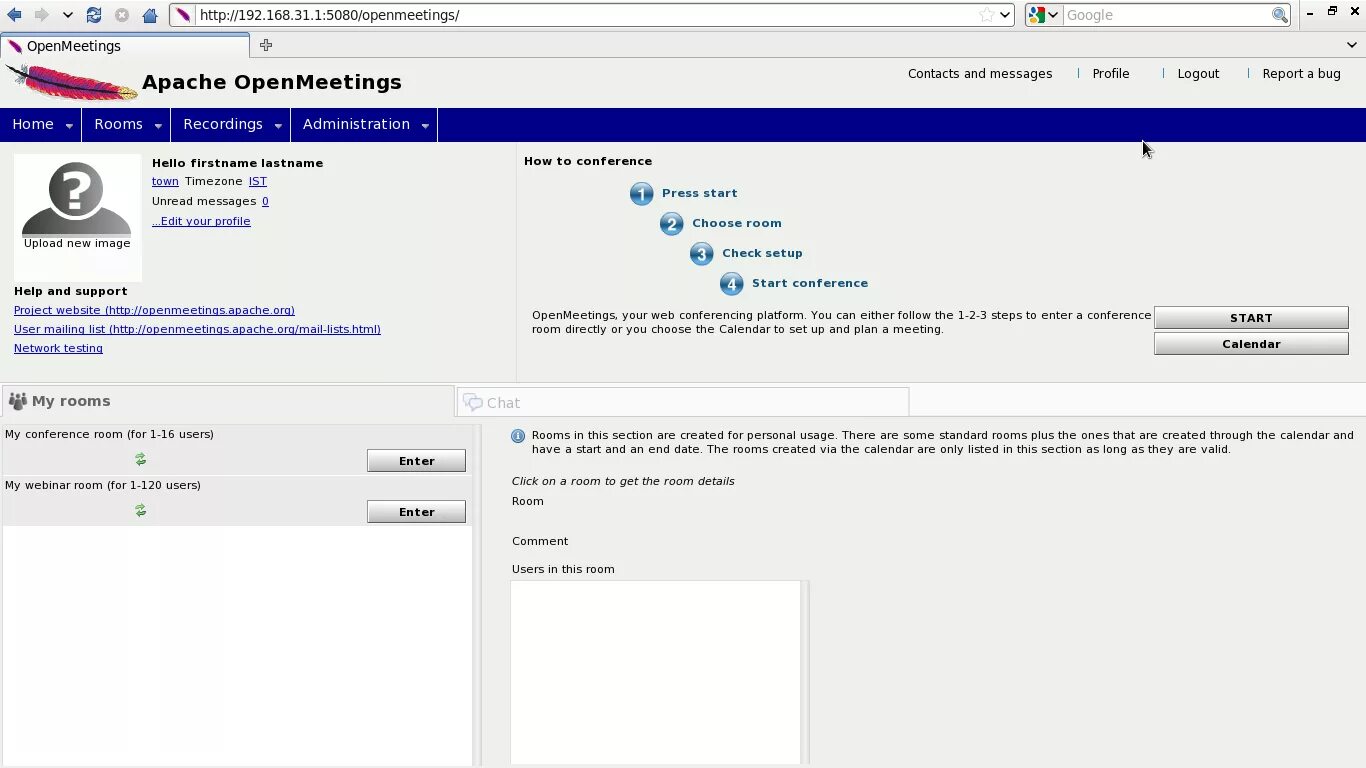Click the Start conference step label
The width and height of the screenshot is (1366, 768).
coord(810,283)
